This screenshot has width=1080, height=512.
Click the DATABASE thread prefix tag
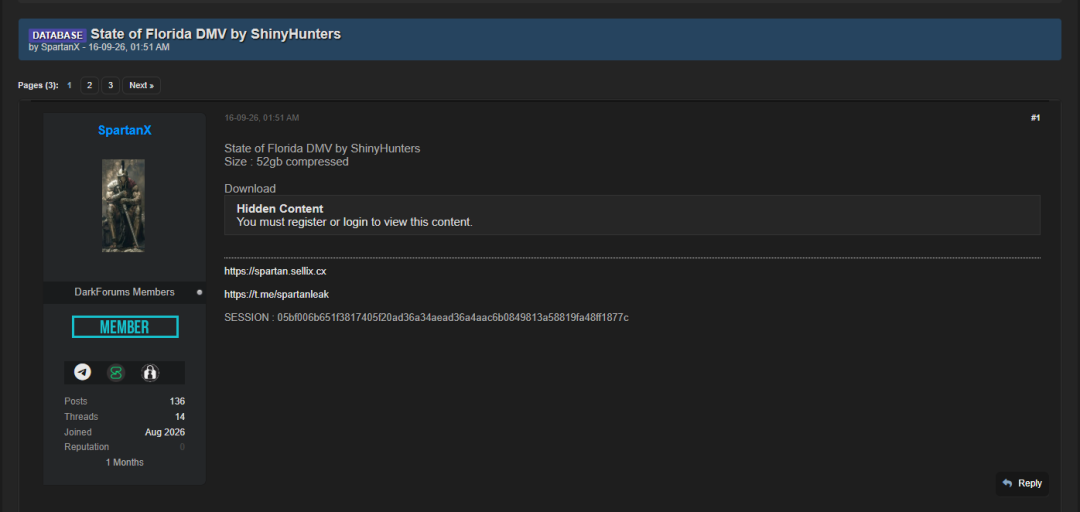click(x=58, y=35)
